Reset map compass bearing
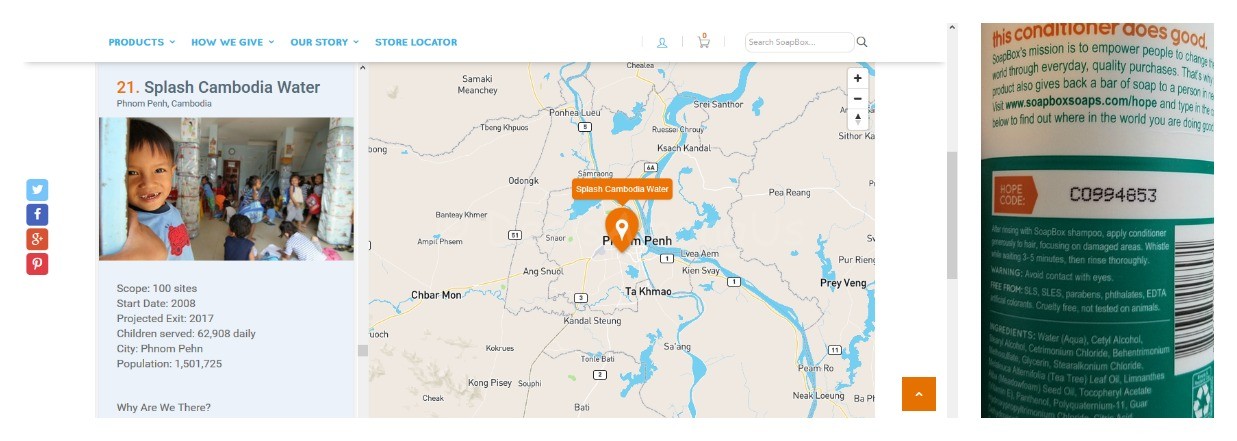Image resolution: width=1237 pixels, height=441 pixels. [857, 120]
